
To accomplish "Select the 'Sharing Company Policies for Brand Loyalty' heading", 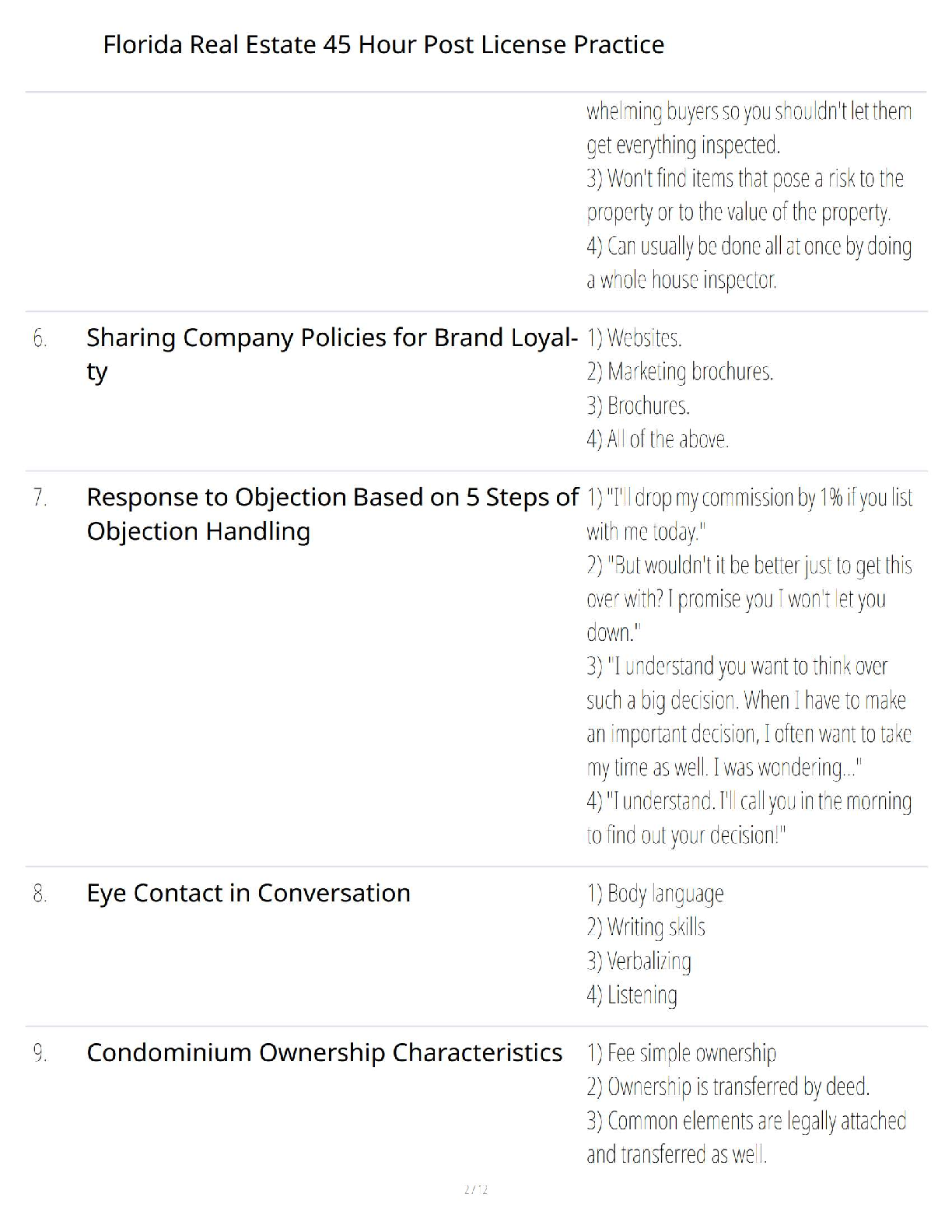I will coord(331,338).
